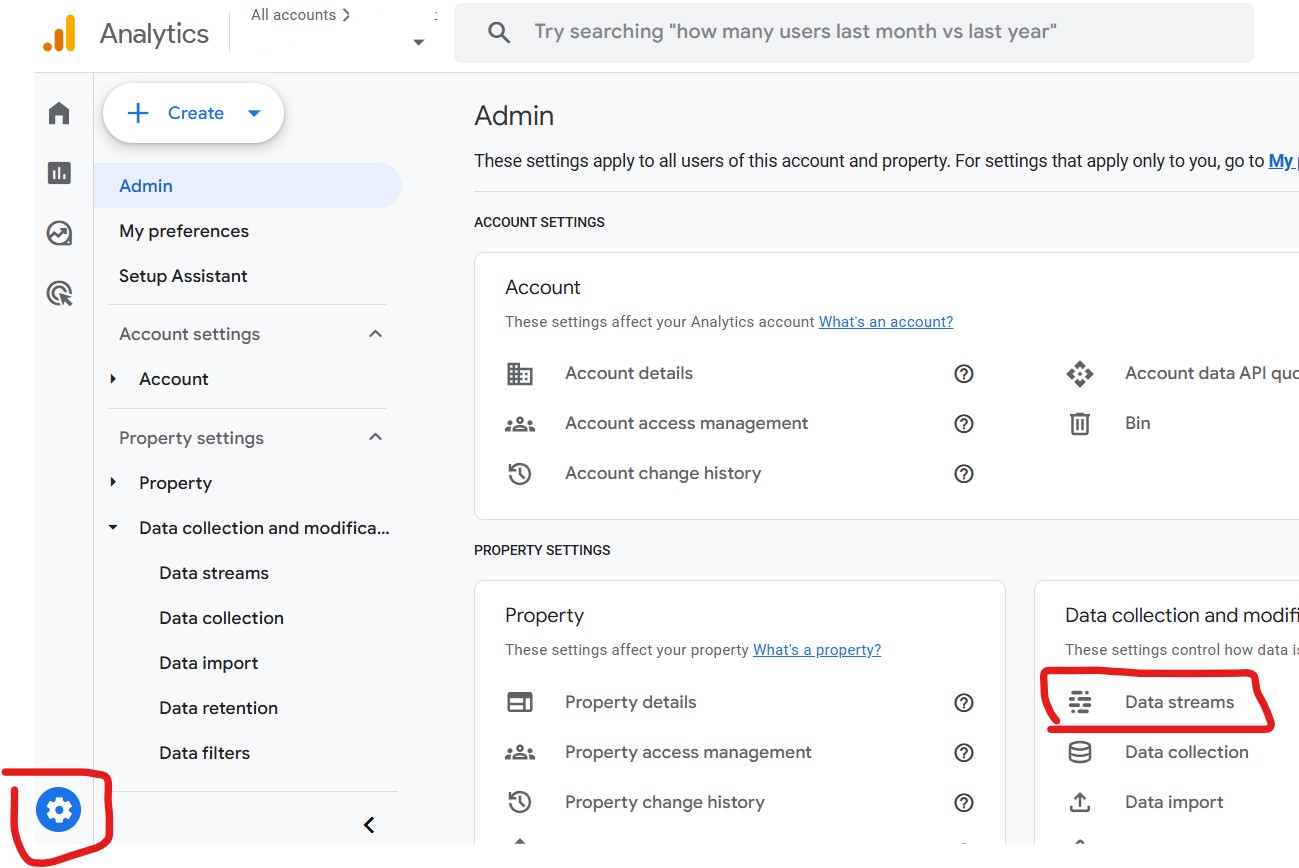Follow the What's a property? link
Screen dimensions: 1299x868
pyautogui.click(x=817, y=650)
